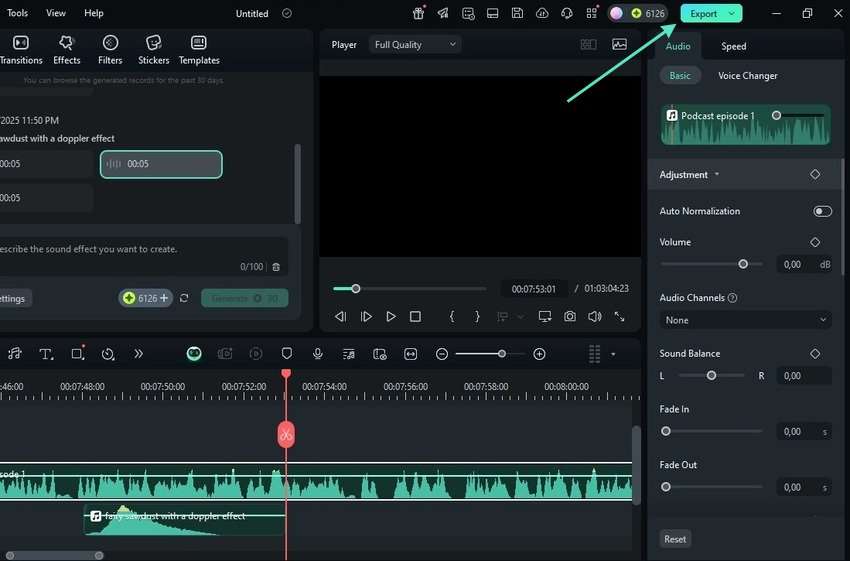Take a snapshot with camera icon

[570, 317]
